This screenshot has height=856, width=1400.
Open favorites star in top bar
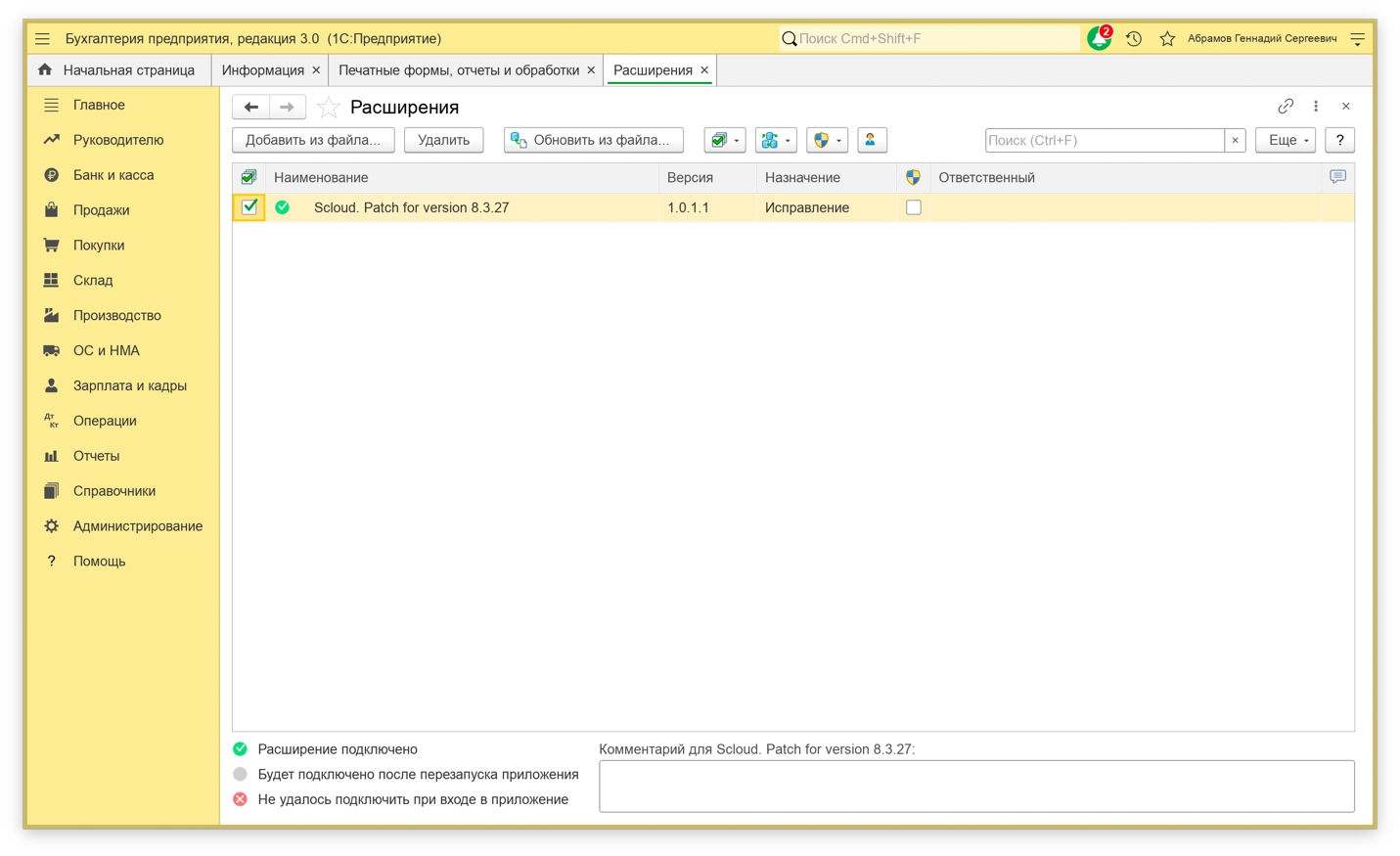tap(1167, 39)
